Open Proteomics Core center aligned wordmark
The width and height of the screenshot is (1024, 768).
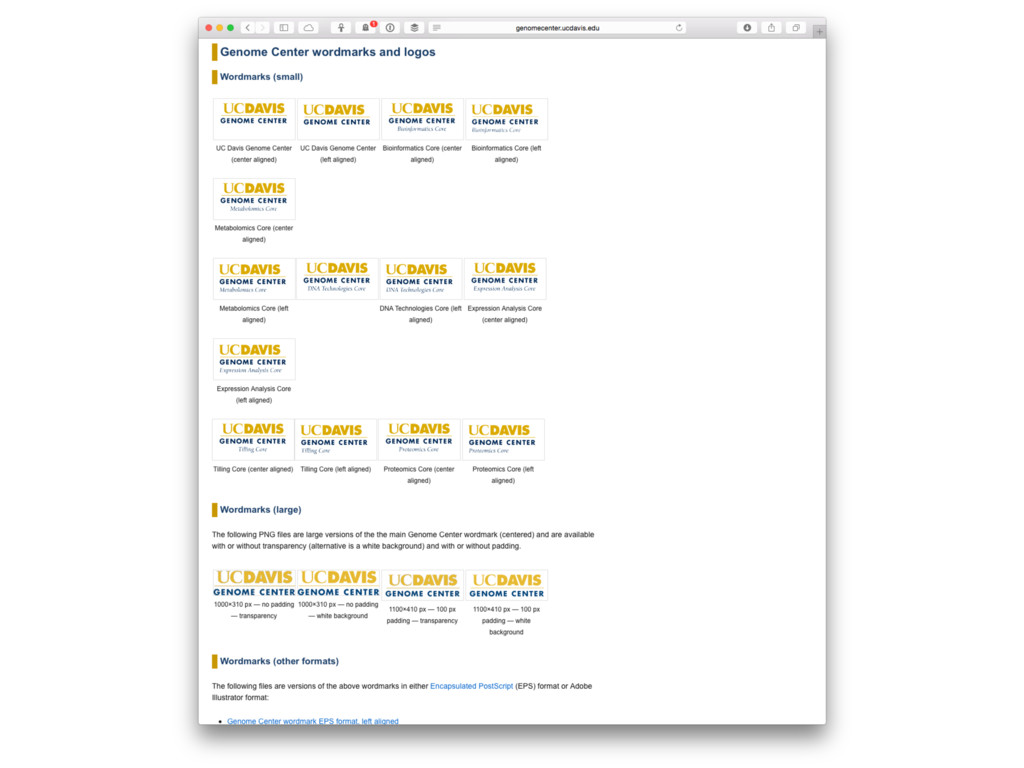419,440
